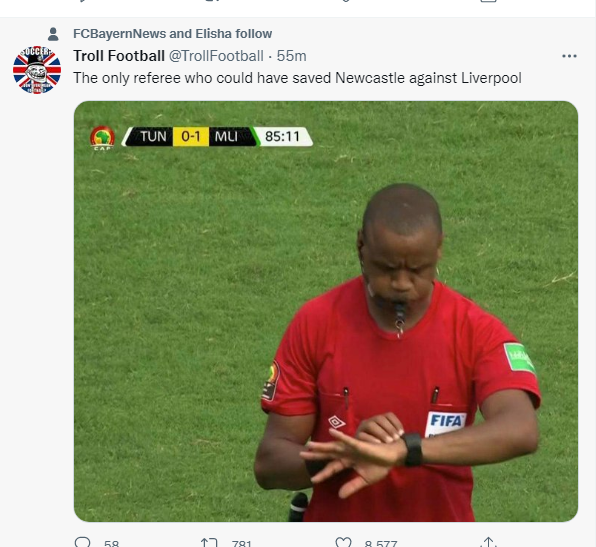596x547 pixels.
Task: Click the Troll Football profile avatar
Action: [37, 70]
